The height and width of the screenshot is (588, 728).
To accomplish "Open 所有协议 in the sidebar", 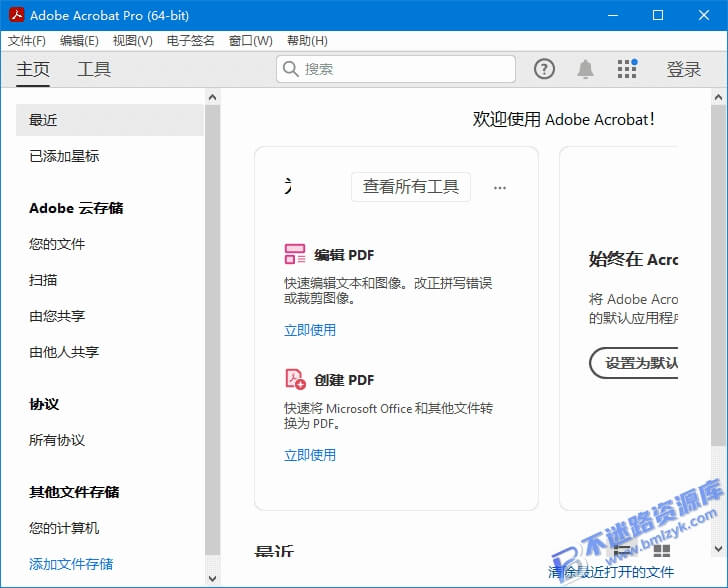I will point(57,440).
